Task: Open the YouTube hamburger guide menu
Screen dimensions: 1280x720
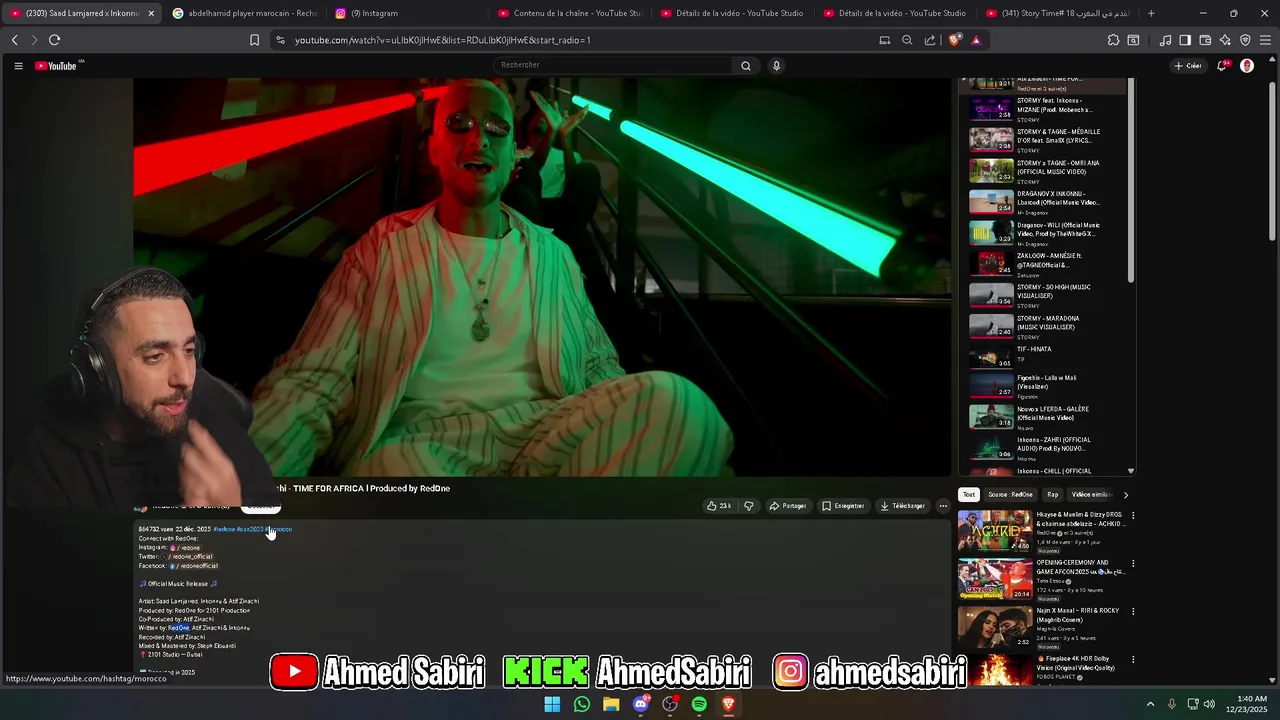Action: tap(18, 66)
